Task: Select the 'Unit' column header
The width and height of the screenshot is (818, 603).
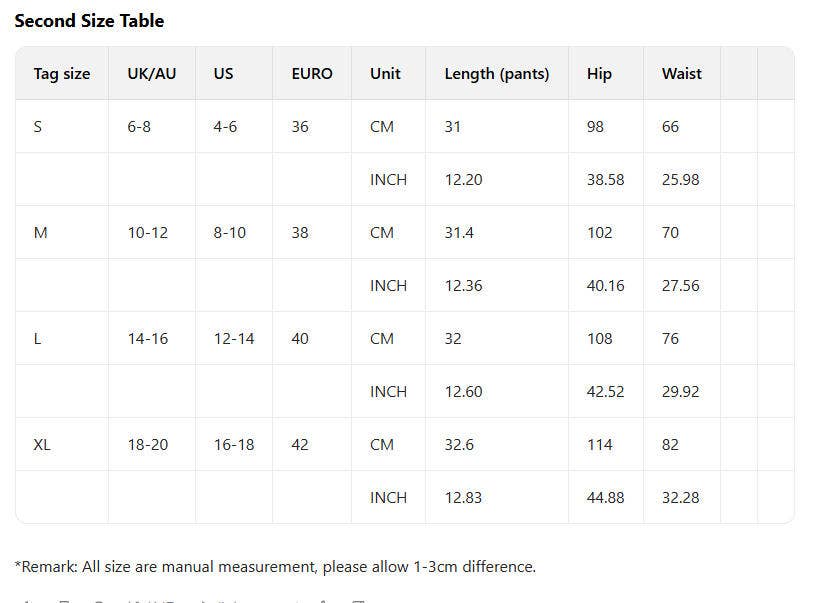Action: [385, 74]
